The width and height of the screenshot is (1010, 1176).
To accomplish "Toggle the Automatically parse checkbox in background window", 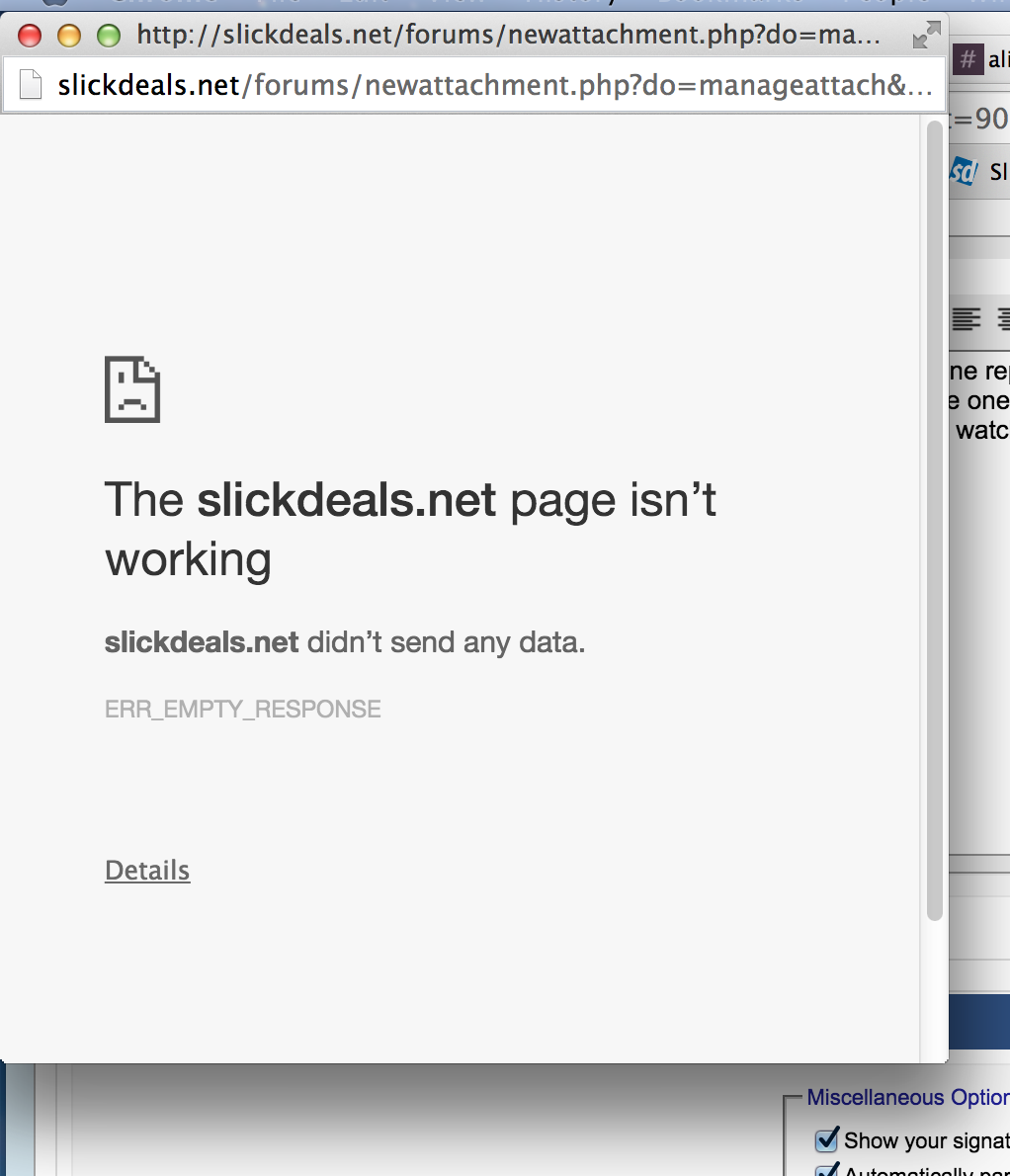I will click(x=826, y=1170).
